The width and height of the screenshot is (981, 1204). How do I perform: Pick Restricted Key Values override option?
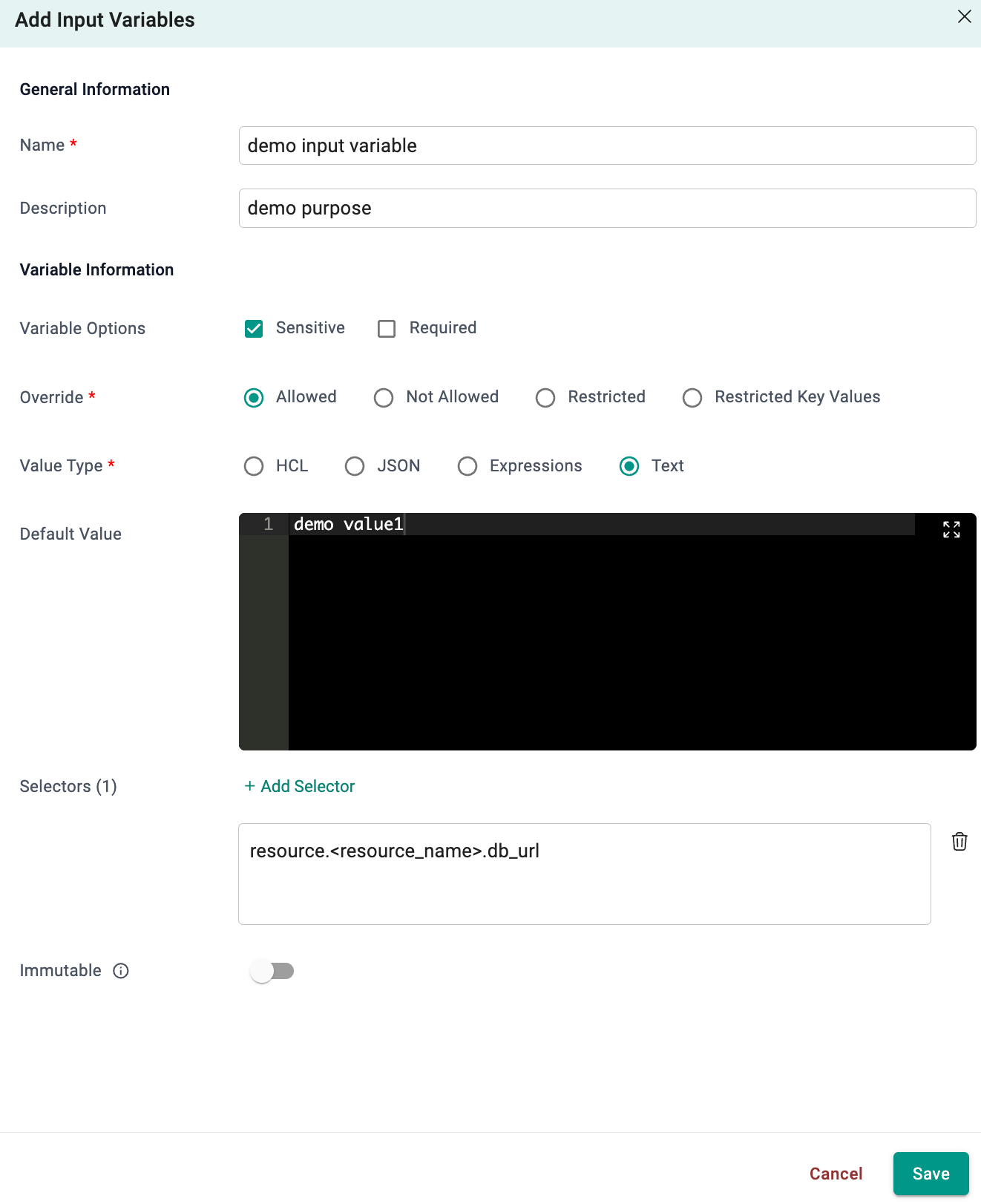[692, 398]
